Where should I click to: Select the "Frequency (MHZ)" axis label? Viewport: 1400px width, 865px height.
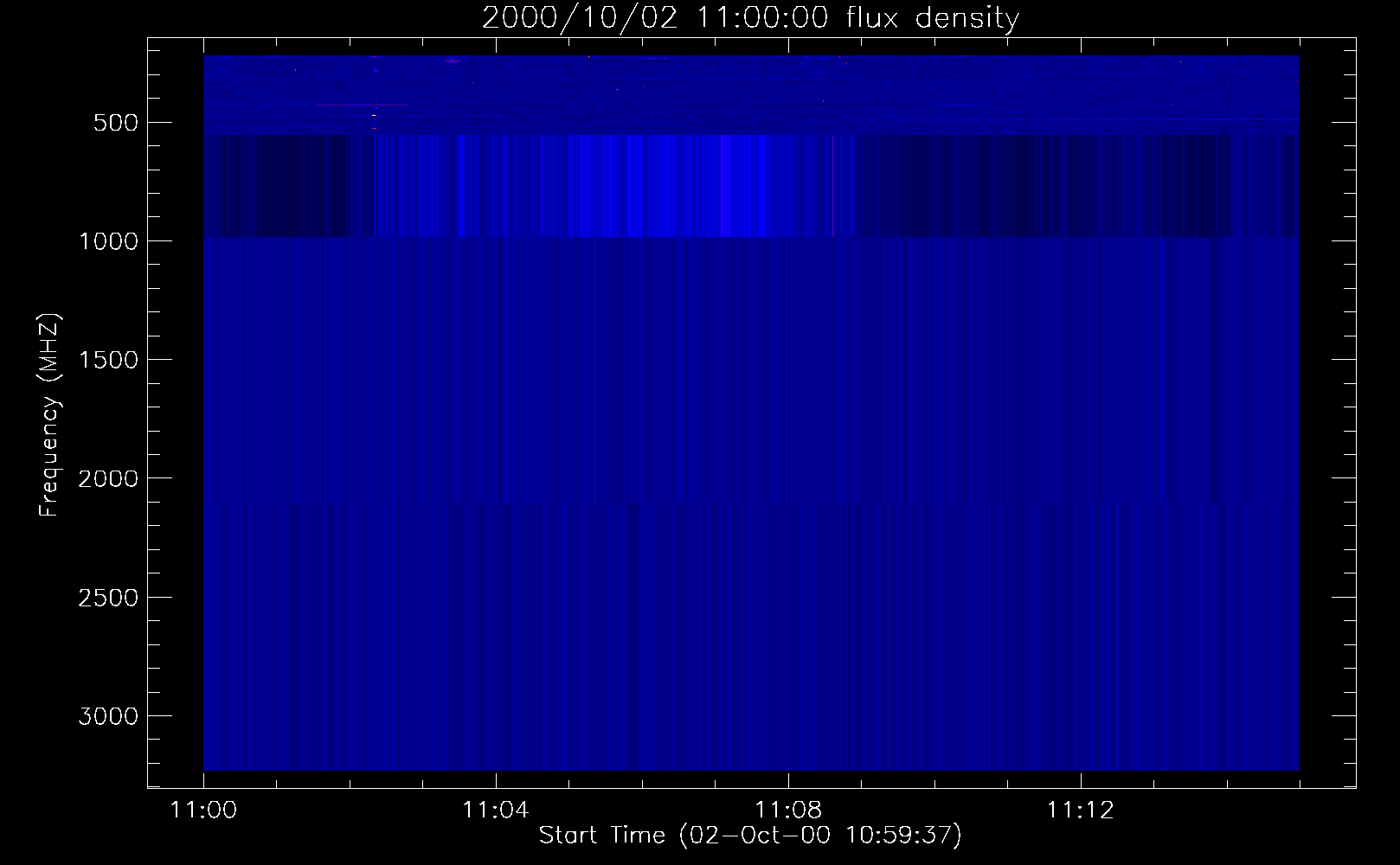point(50,414)
